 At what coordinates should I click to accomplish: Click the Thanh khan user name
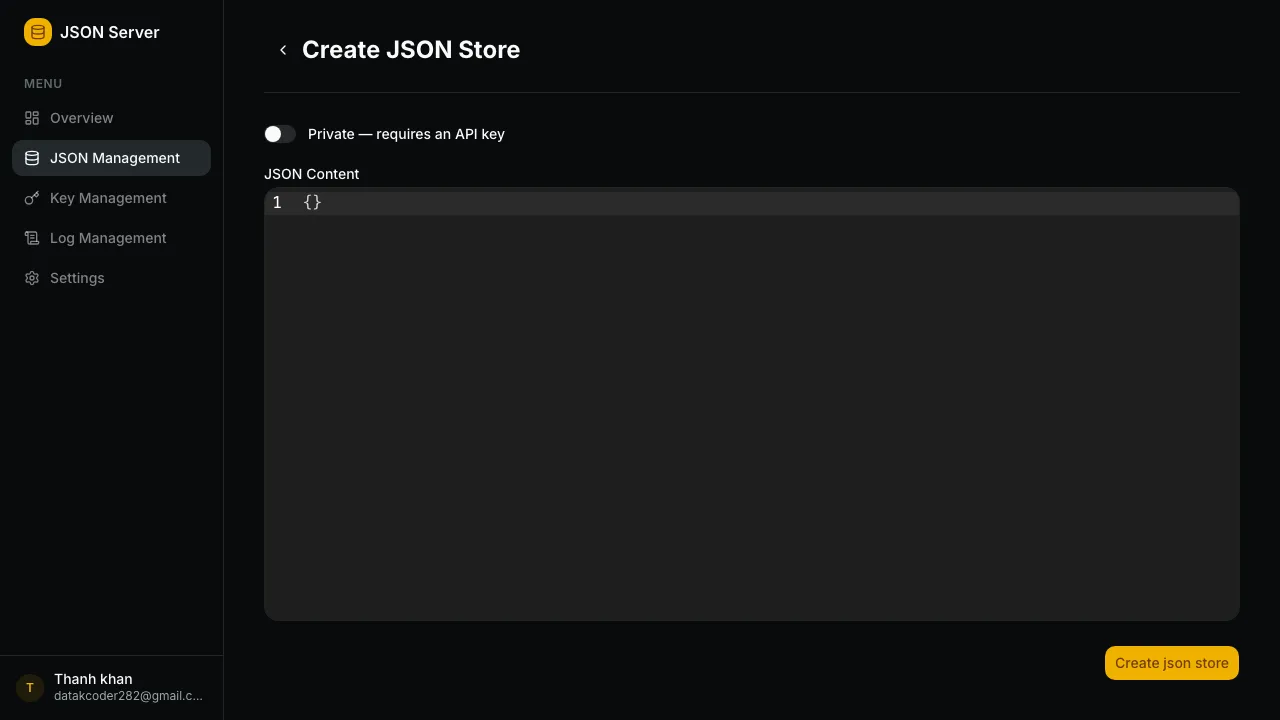tap(93, 679)
